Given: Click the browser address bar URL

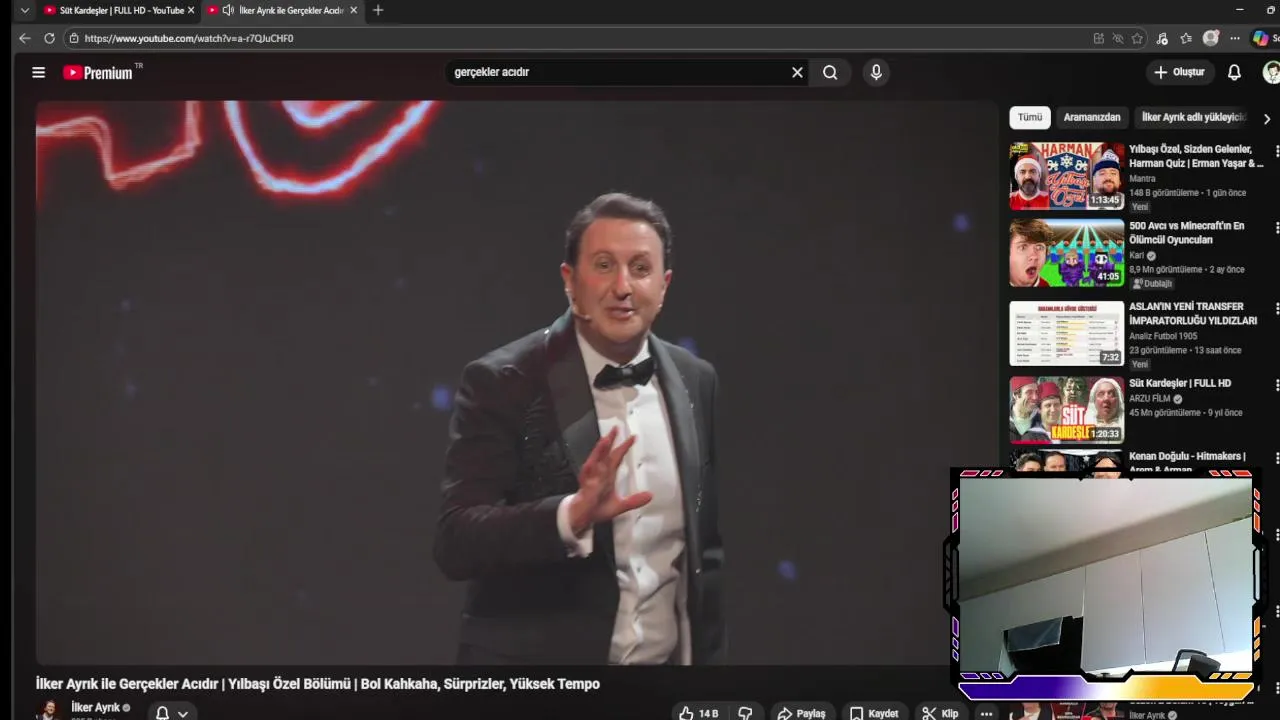Looking at the screenshot, I should [189, 38].
